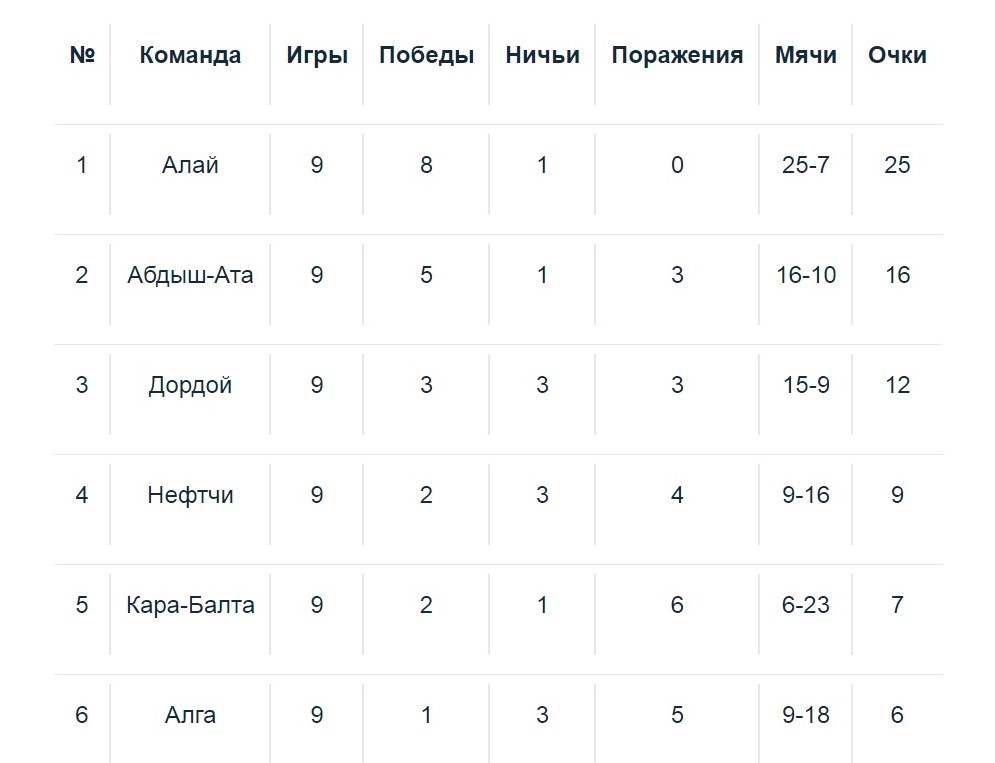The height and width of the screenshot is (763, 995).
Task: Select the 16-10 goals cell
Action: pos(806,275)
